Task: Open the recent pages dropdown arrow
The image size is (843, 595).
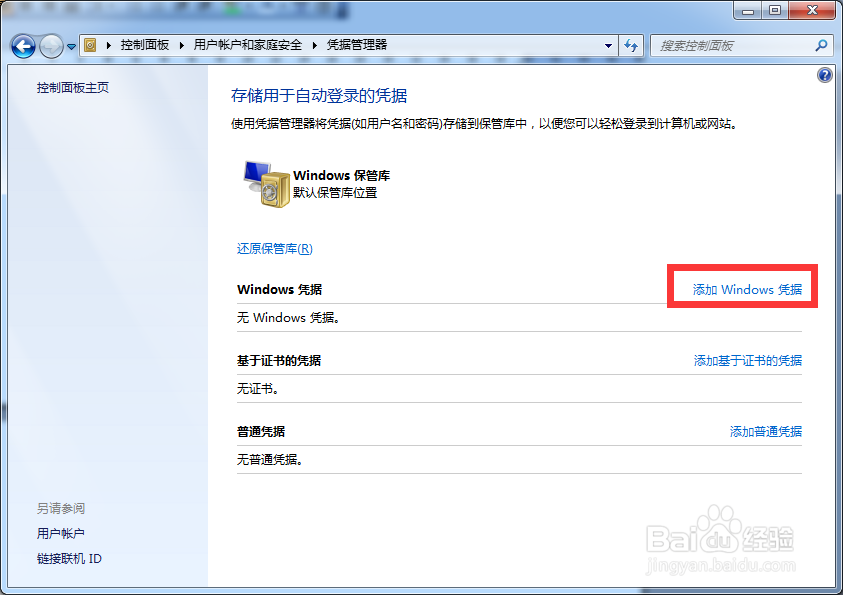Action: pos(71,47)
